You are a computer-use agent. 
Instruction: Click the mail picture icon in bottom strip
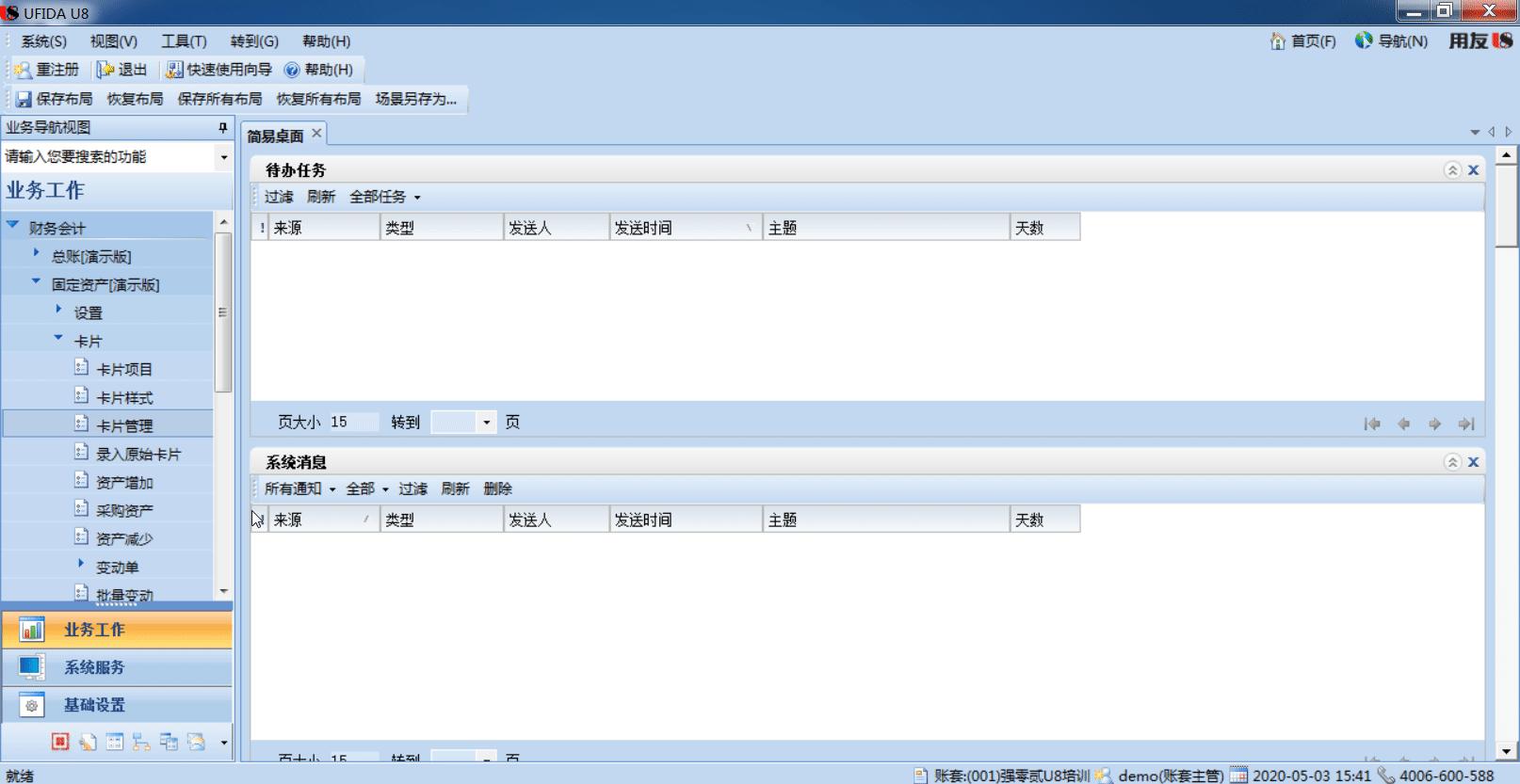pos(196,742)
